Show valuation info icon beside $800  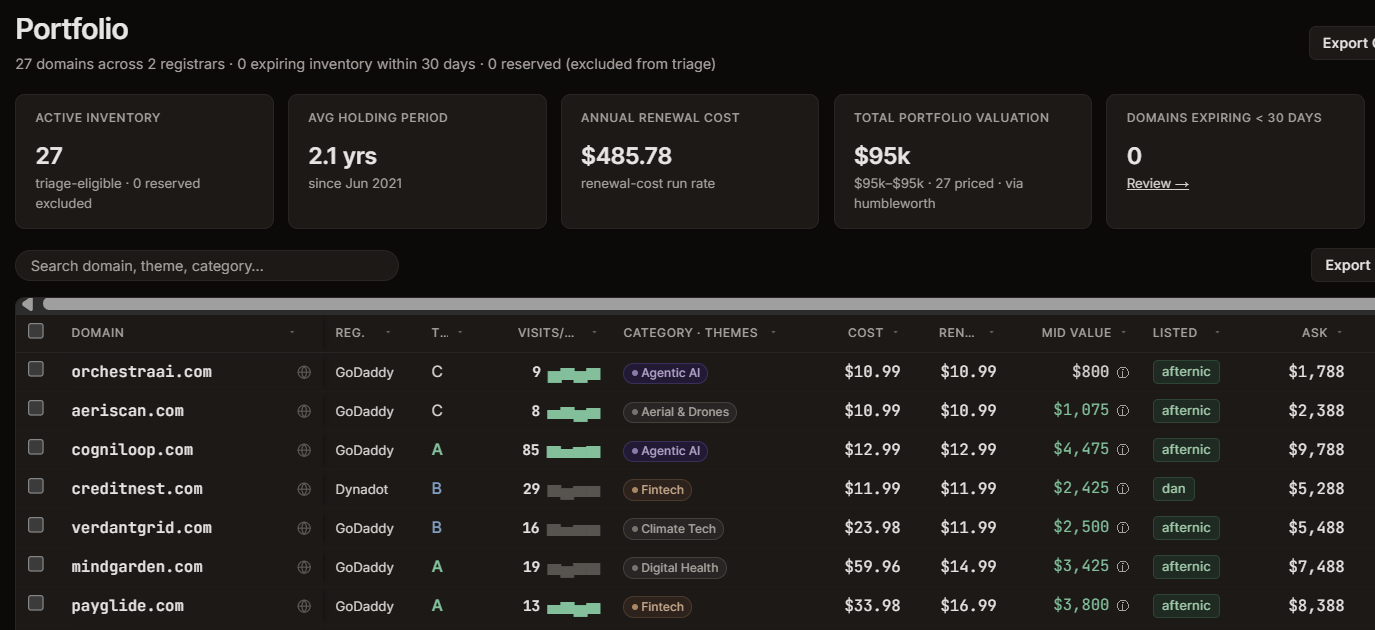[x=1123, y=372]
